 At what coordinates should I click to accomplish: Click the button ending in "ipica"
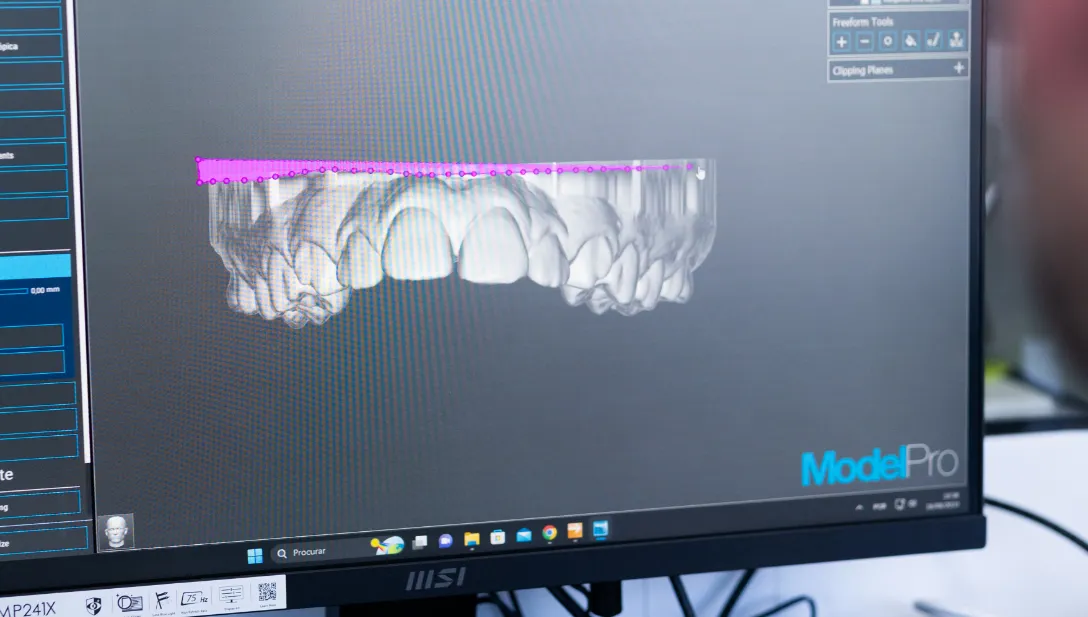point(31,46)
